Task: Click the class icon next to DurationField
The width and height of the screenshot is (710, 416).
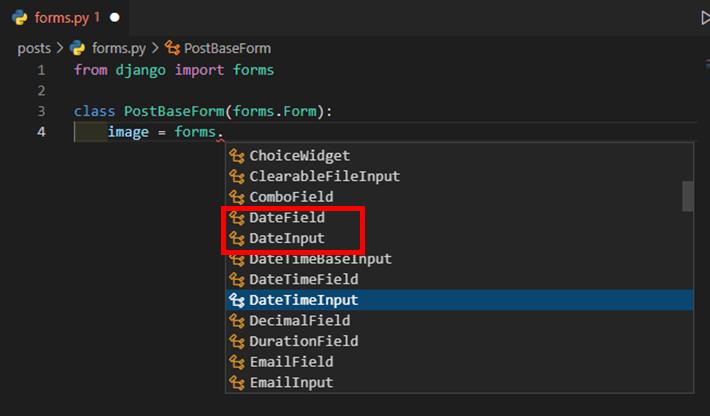Action: [237, 341]
